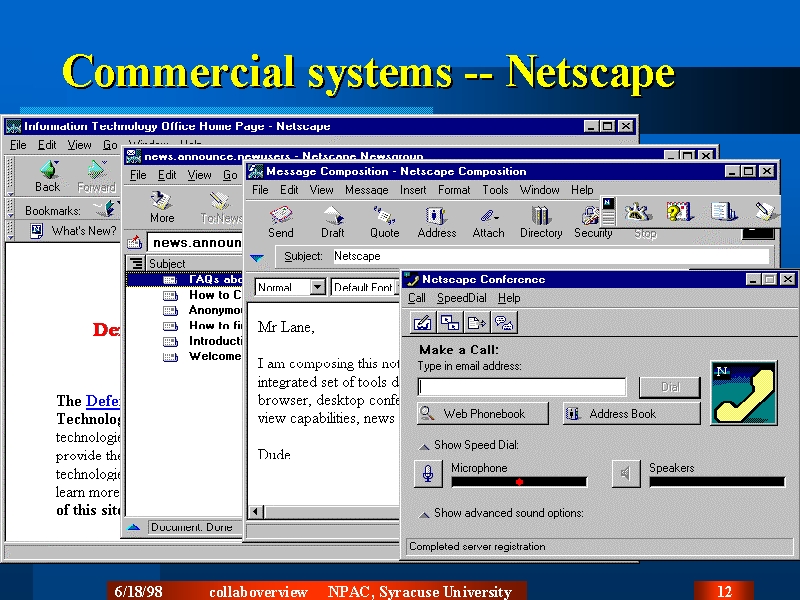Adjust the Speakers volume slider
Image resolution: width=800 pixels, height=600 pixels.
pos(717,482)
